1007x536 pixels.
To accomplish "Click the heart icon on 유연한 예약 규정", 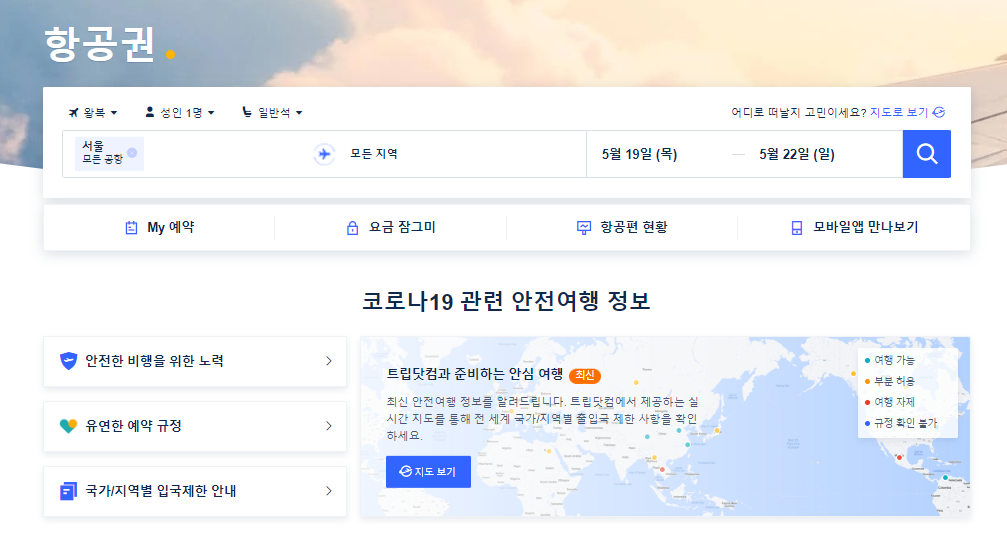I will 68,426.
